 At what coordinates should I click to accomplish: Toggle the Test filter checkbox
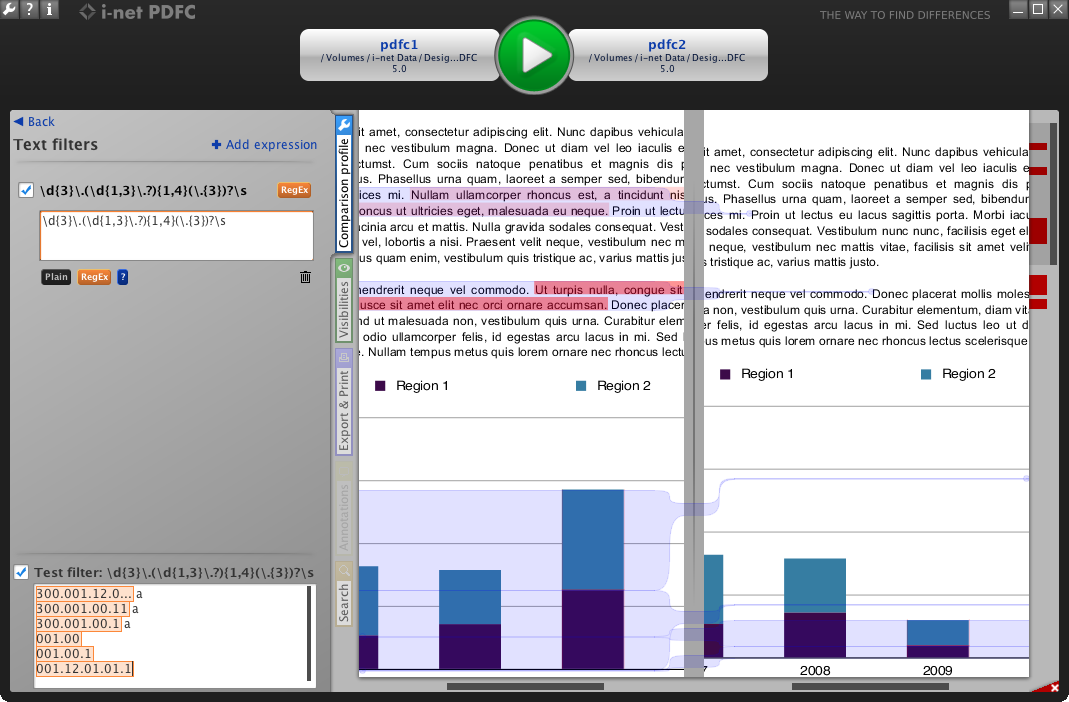21,572
